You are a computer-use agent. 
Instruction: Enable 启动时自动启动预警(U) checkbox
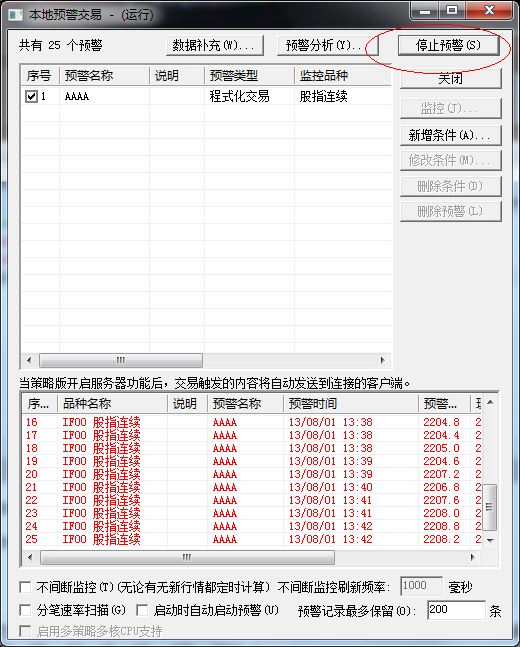(142, 610)
